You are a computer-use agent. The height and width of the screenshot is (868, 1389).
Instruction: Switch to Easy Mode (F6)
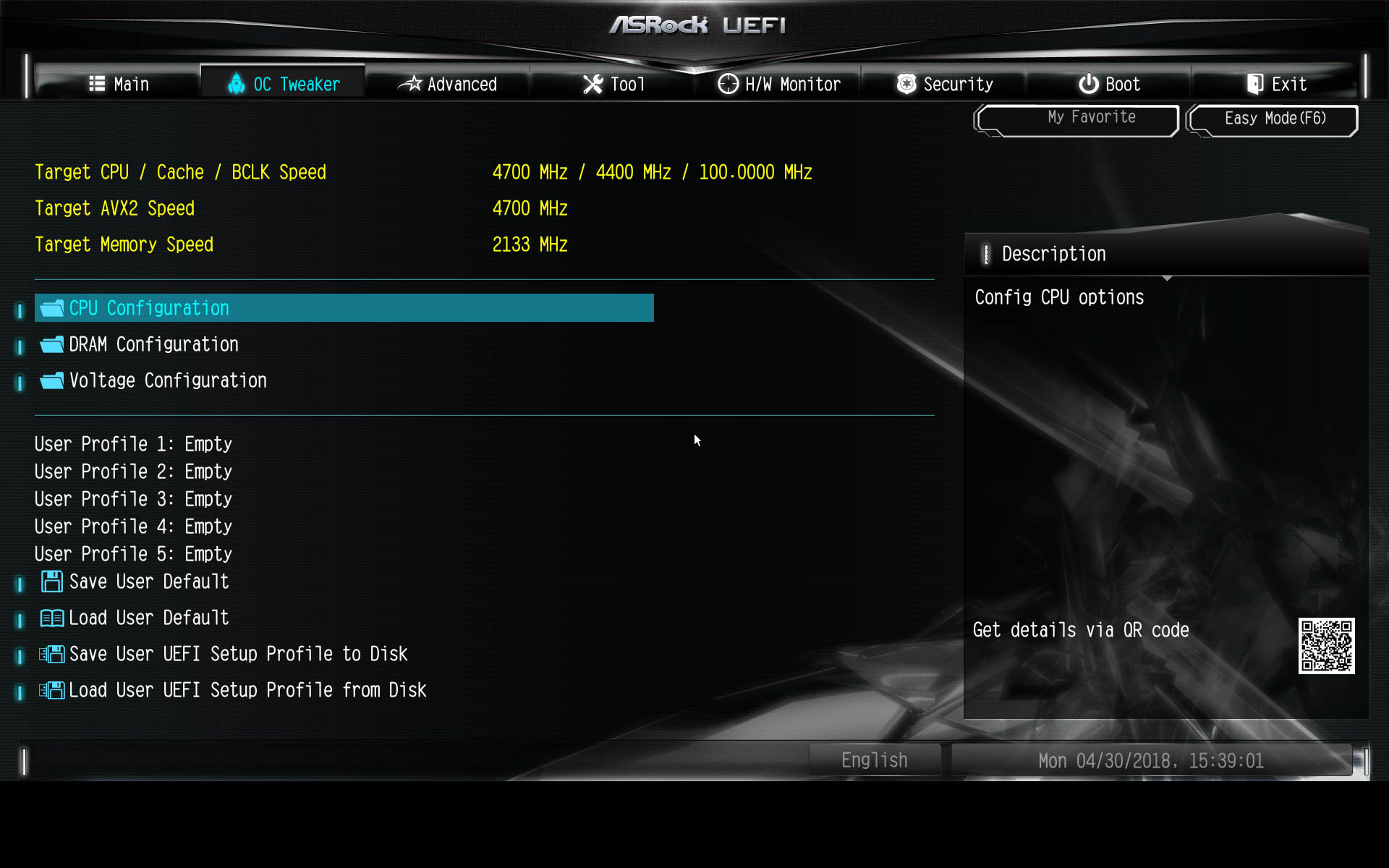[1273, 119]
